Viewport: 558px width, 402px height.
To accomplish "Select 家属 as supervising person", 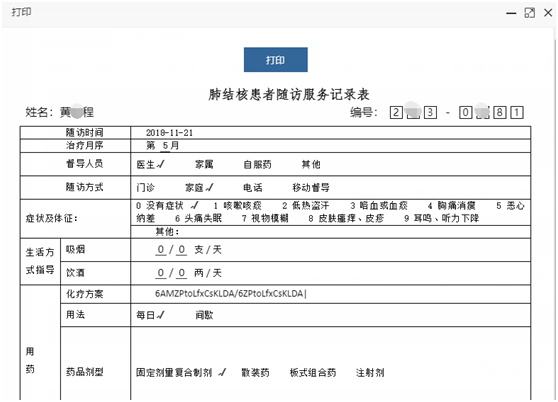I will 204,164.
